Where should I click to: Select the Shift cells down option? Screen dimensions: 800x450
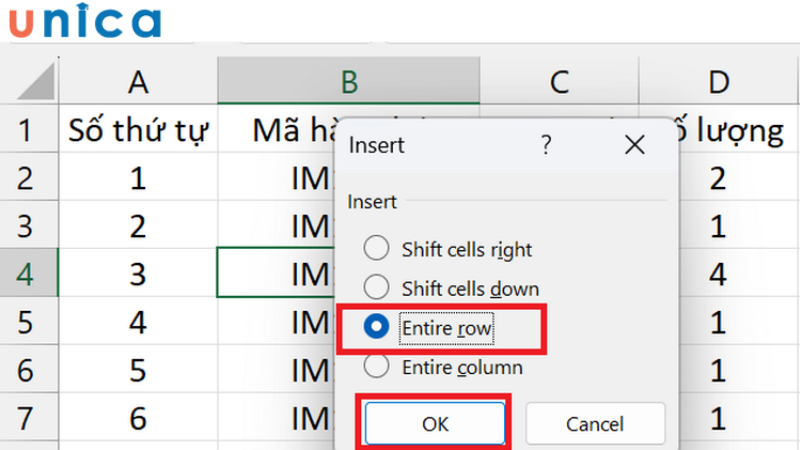376,288
